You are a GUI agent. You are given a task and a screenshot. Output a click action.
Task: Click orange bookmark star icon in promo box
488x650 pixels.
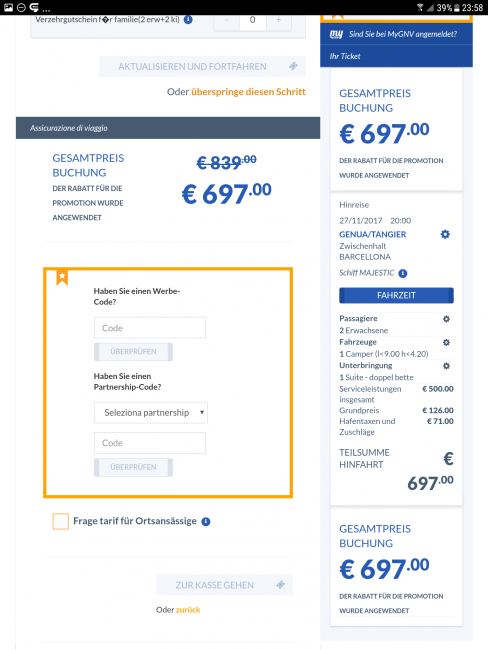click(x=62, y=277)
